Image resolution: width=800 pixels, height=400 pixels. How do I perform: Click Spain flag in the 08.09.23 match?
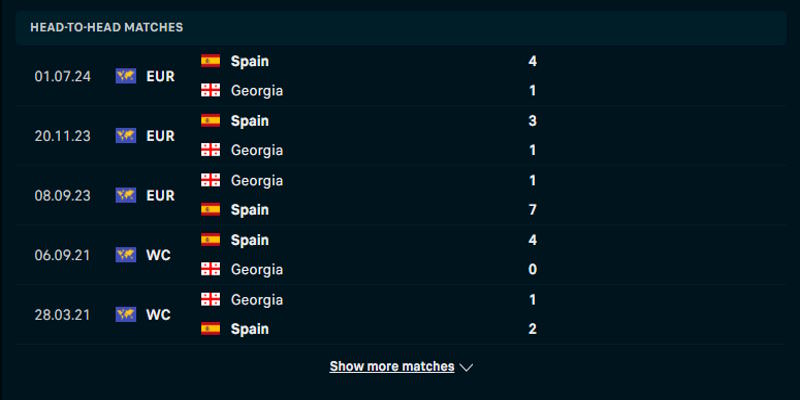tap(210, 210)
